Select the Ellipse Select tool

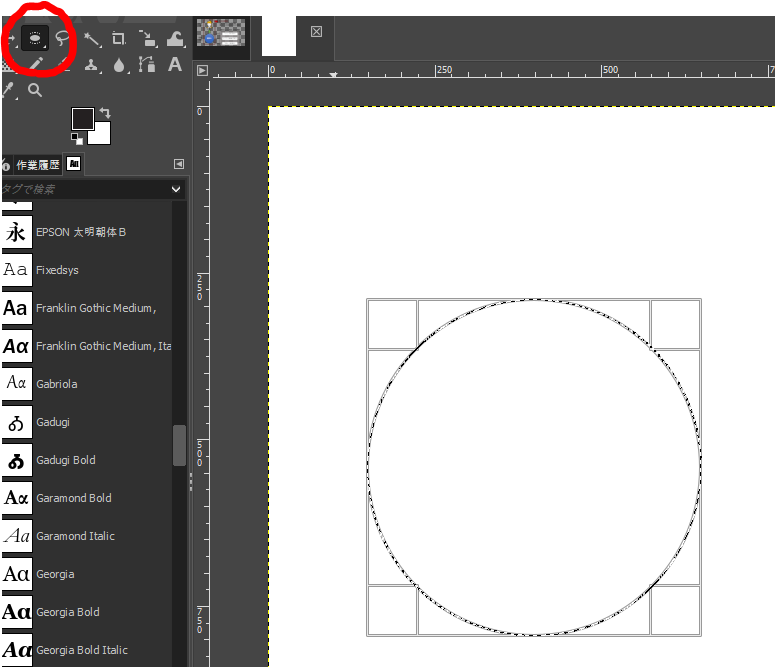click(36, 39)
